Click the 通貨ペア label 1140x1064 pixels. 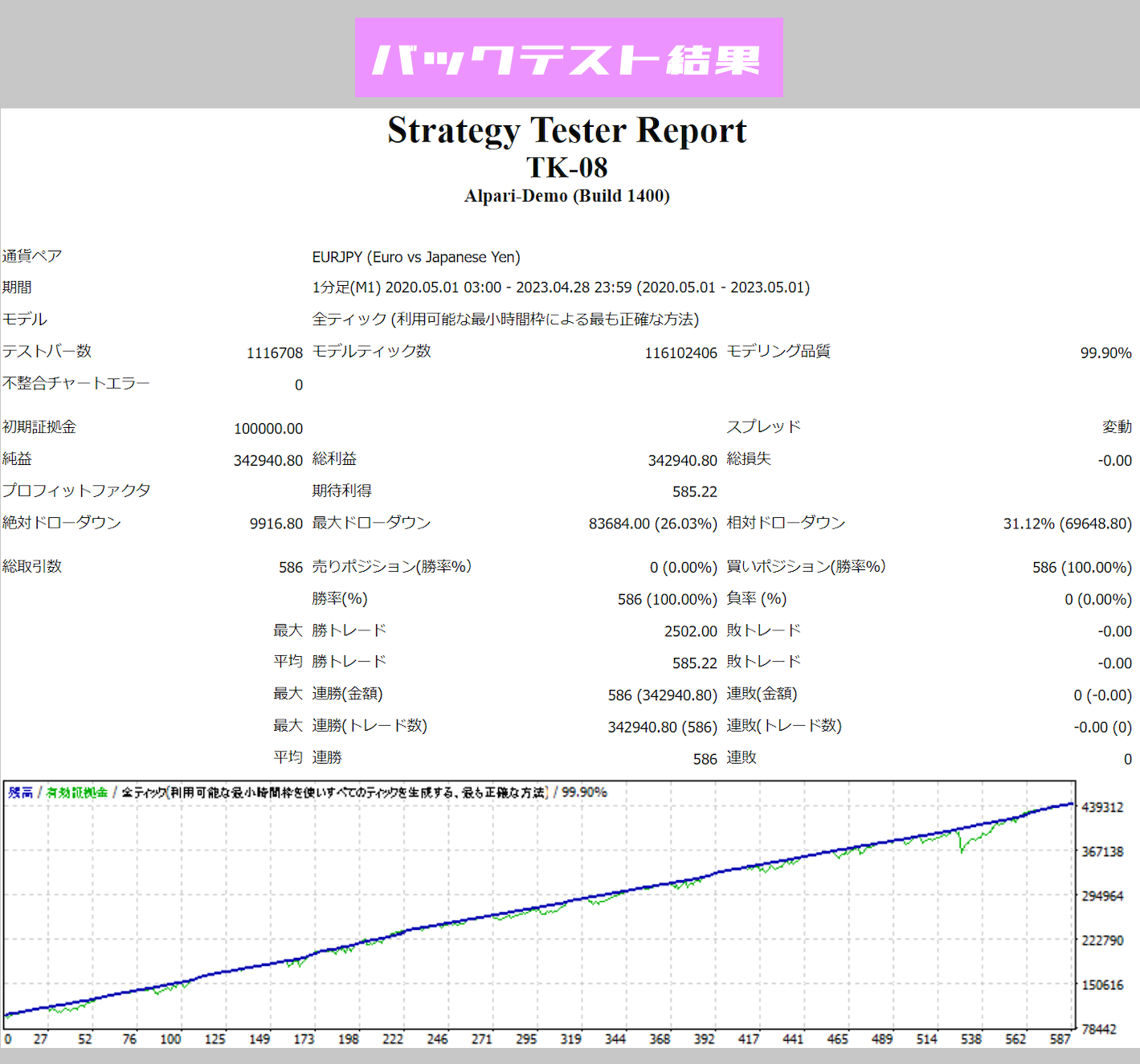pos(32,256)
